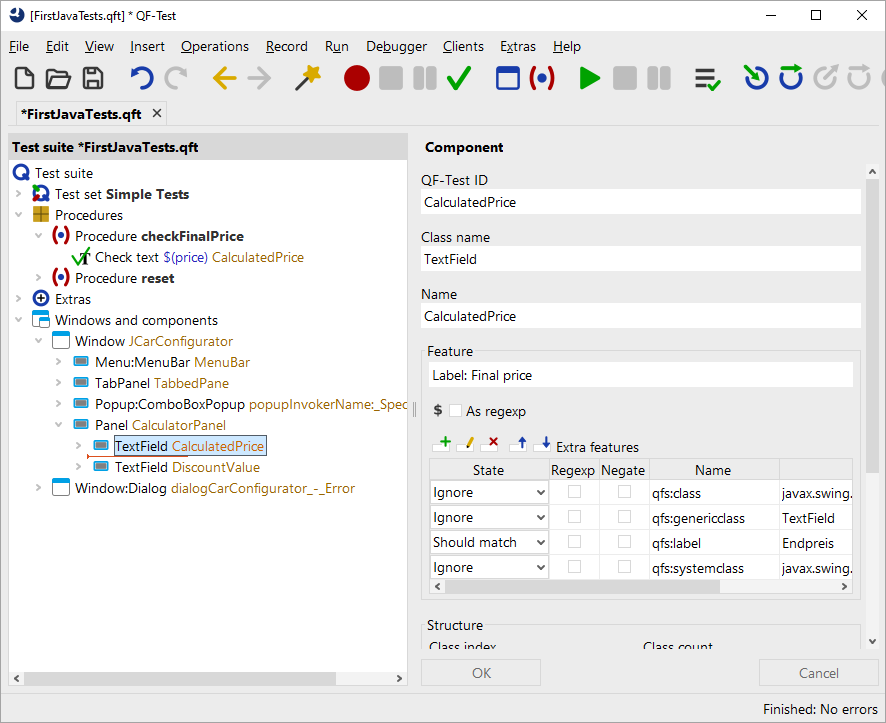Tick Negate checkbox for qfs:genericclass row

point(624,517)
